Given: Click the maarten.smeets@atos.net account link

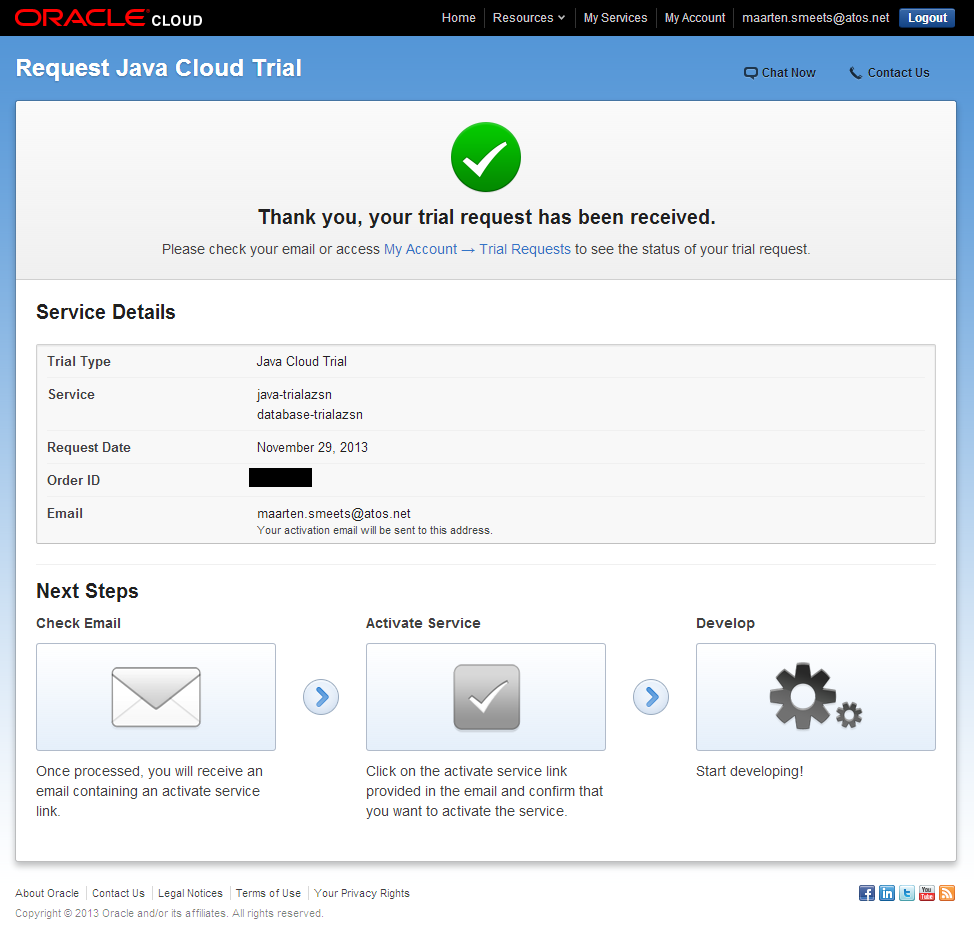Looking at the screenshot, I should coord(816,18).
